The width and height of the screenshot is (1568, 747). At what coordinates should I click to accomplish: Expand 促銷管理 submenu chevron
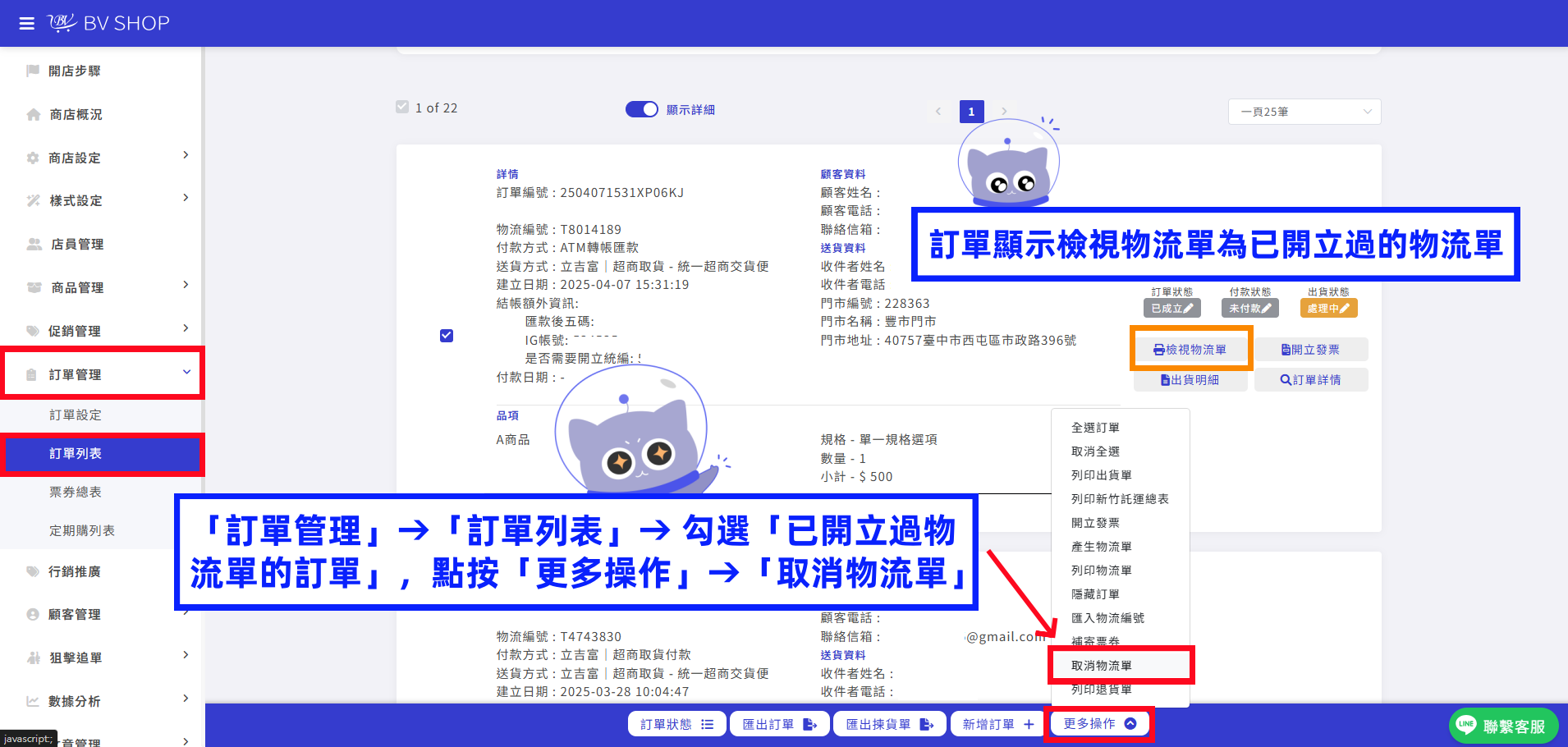pyautogui.click(x=186, y=328)
